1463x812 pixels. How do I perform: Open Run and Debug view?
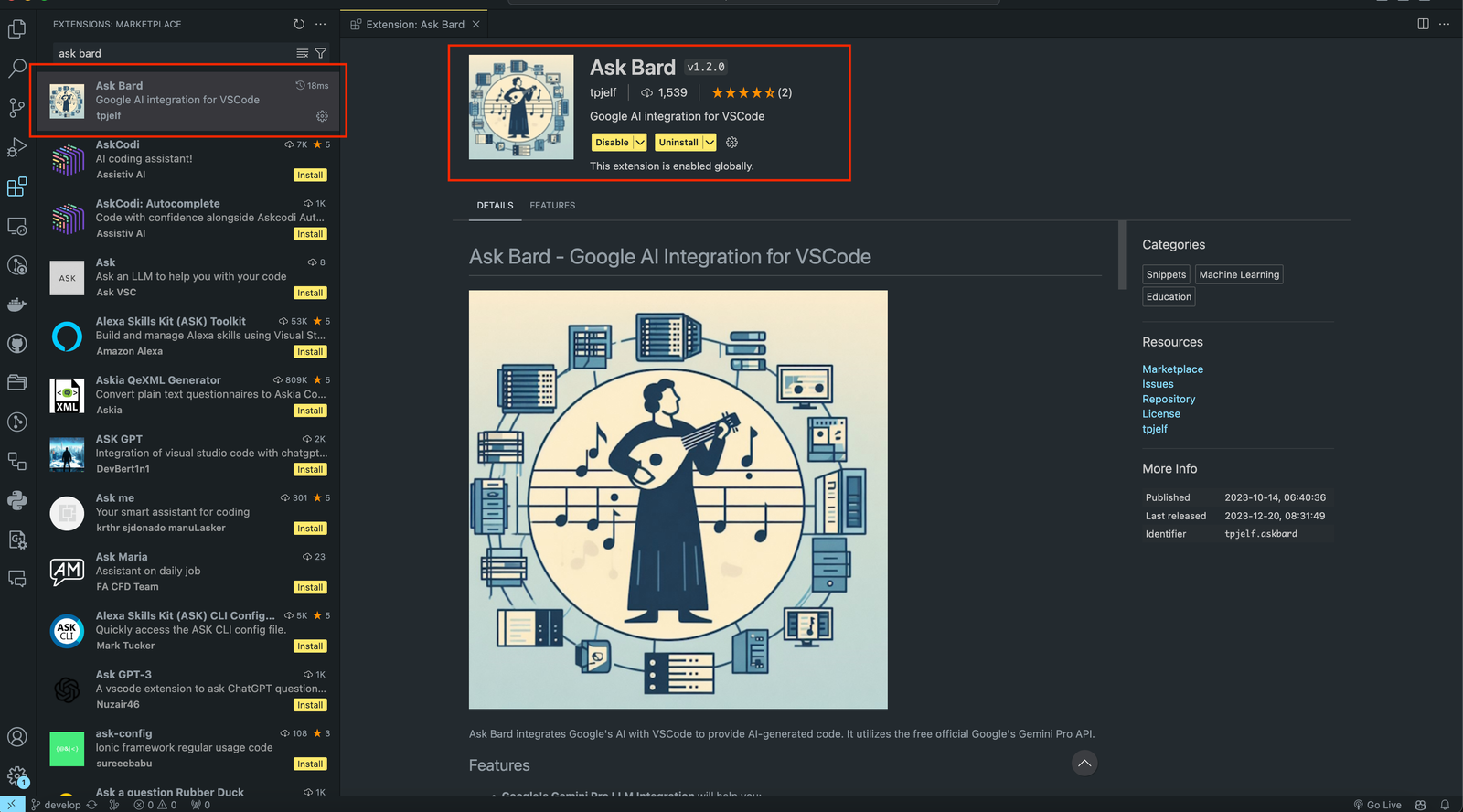[16, 147]
